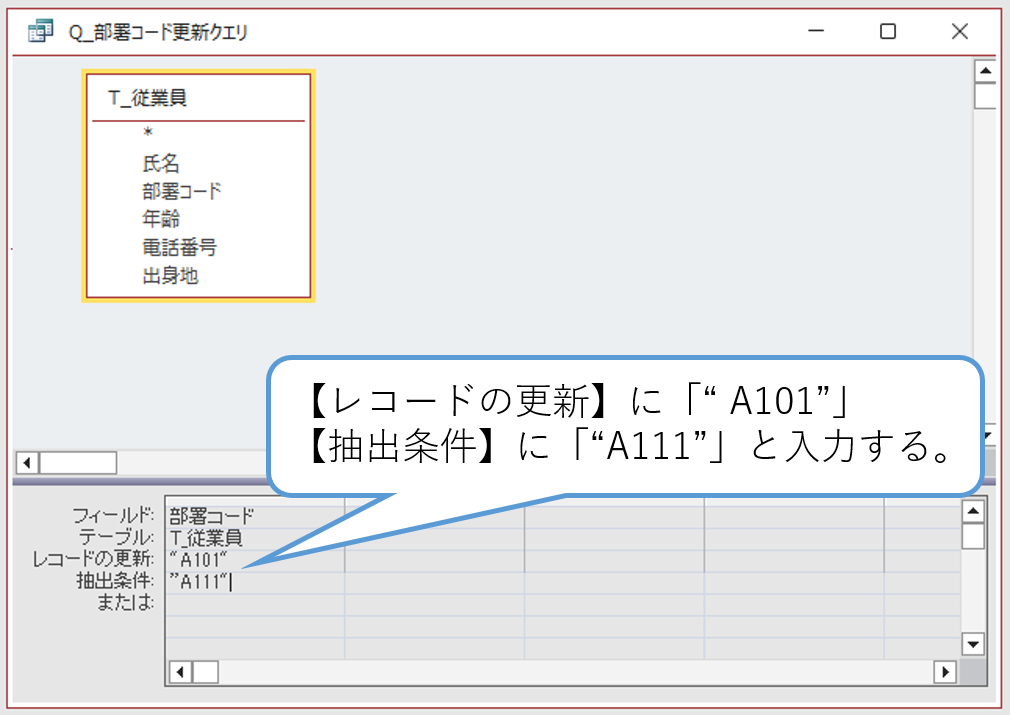Viewport: 1010px width, 715px height.
Task: Select the 電話番号 field in T_従業員
Action: pos(179,247)
